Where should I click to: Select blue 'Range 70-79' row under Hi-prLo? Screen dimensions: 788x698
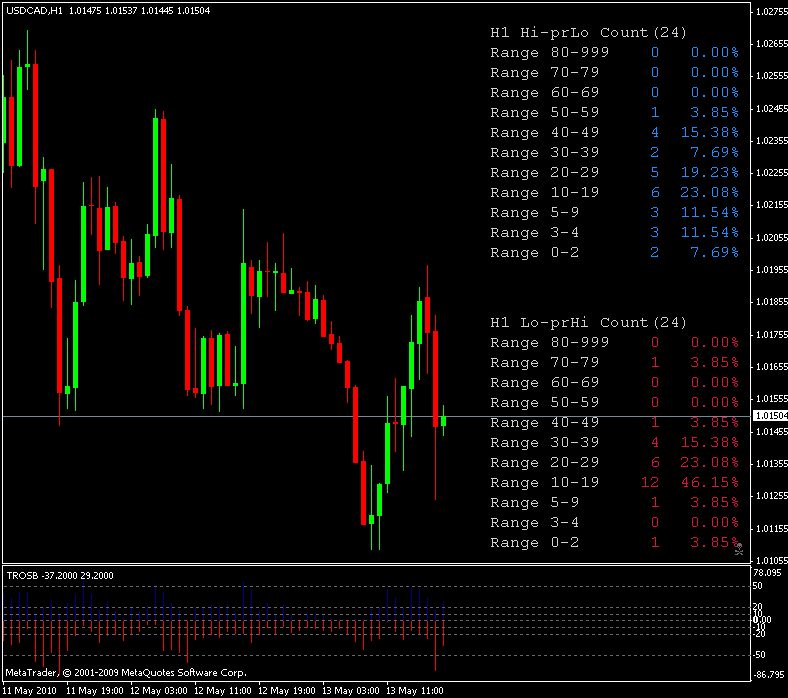click(x=615, y=72)
